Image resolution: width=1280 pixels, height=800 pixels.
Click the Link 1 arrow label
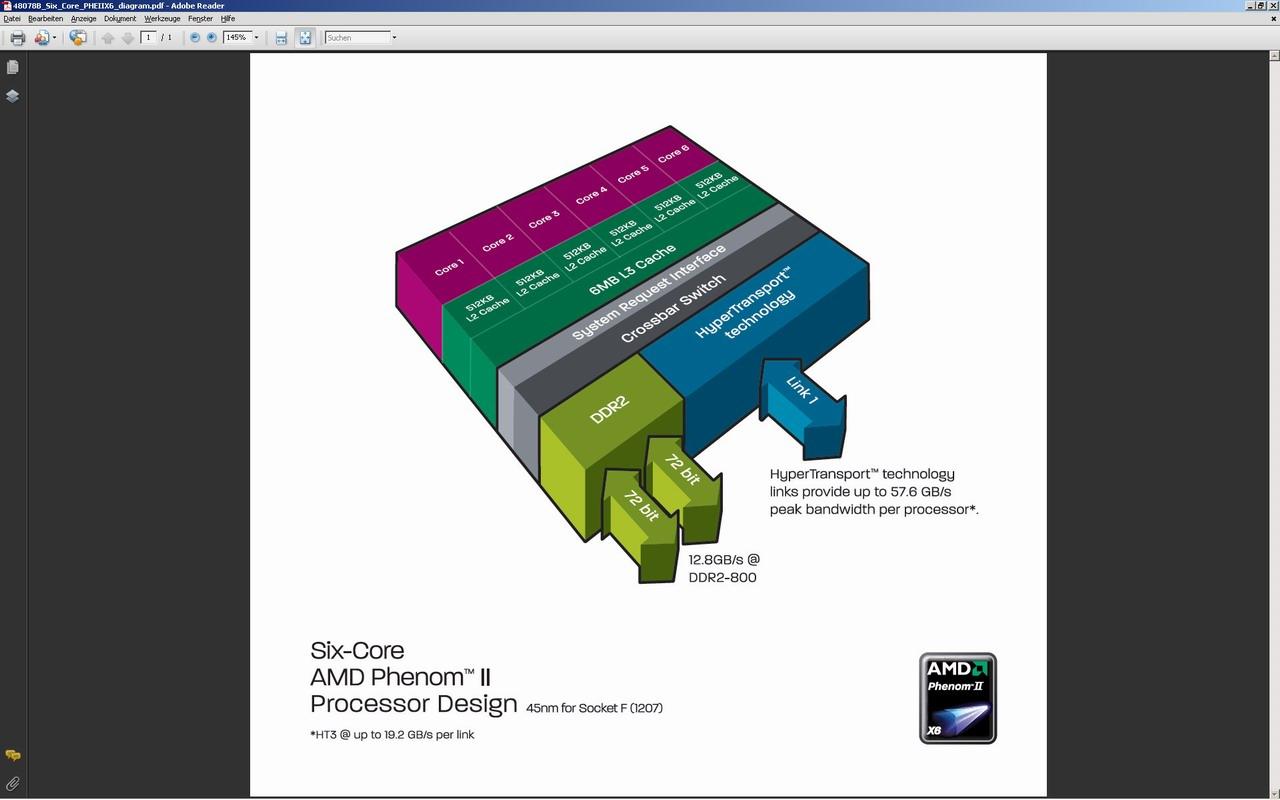(x=802, y=389)
